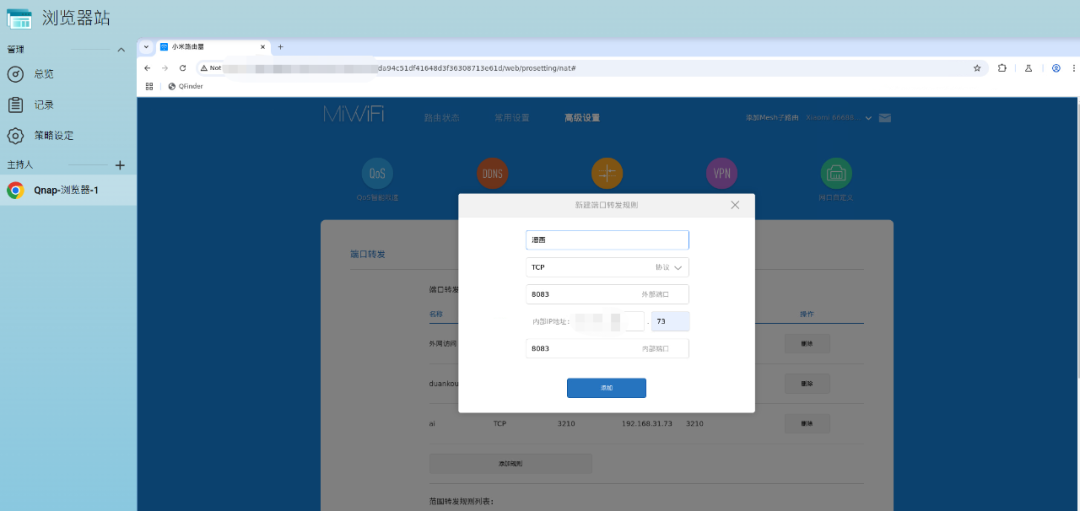Image resolution: width=1080 pixels, height=511 pixels.
Task: Open the QFinder bookmark link
Action: pos(186,86)
